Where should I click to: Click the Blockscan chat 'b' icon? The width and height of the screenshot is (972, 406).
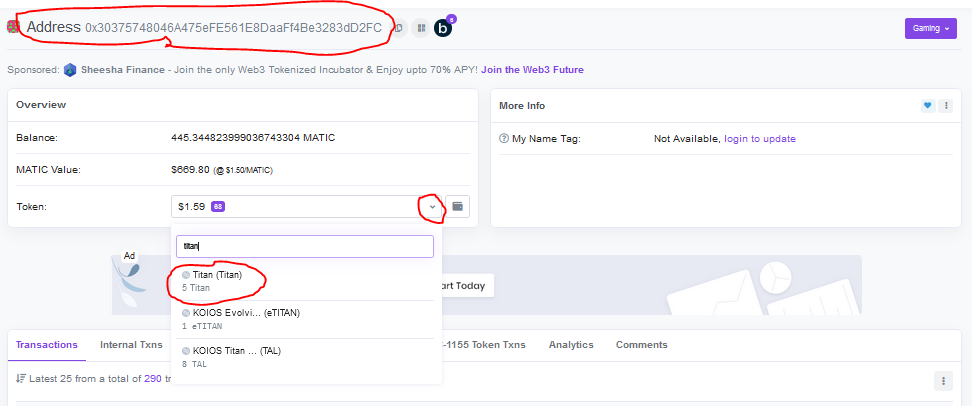(443, 28)
